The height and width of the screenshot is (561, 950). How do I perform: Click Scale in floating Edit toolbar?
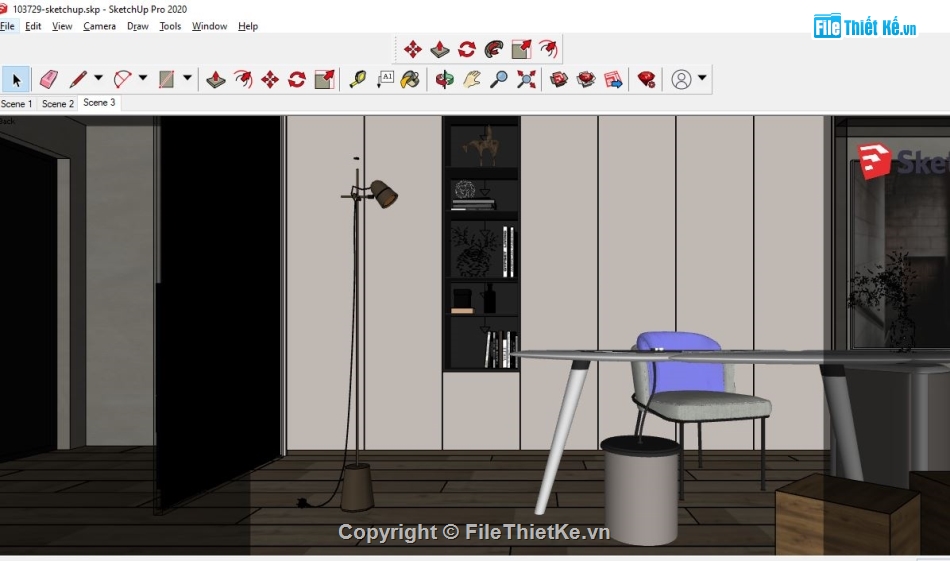point(521,49)
